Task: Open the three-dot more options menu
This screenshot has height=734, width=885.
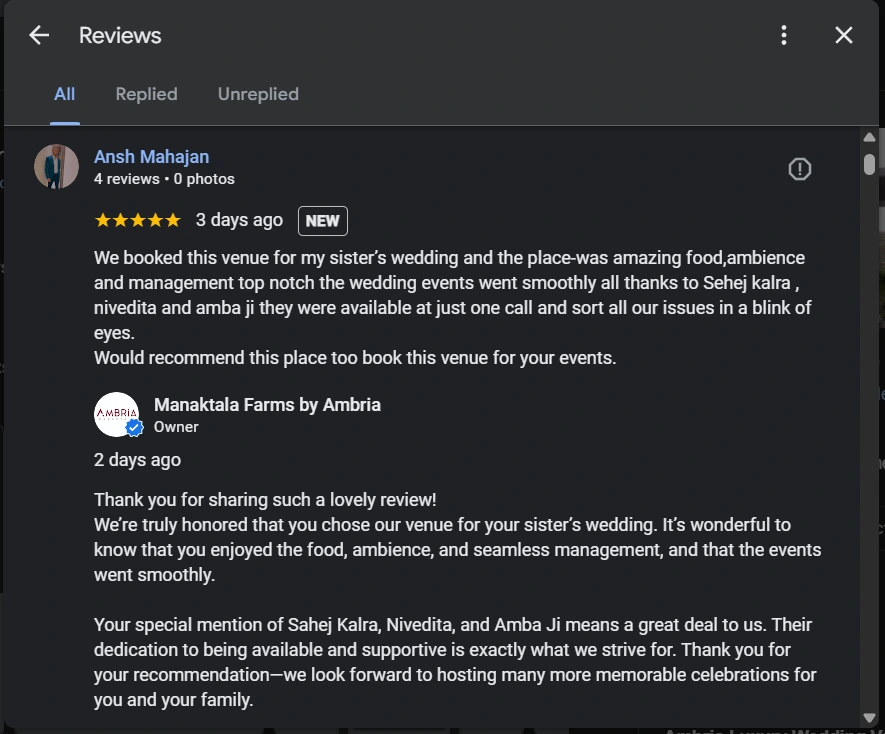Action: [x=784, y=35]
